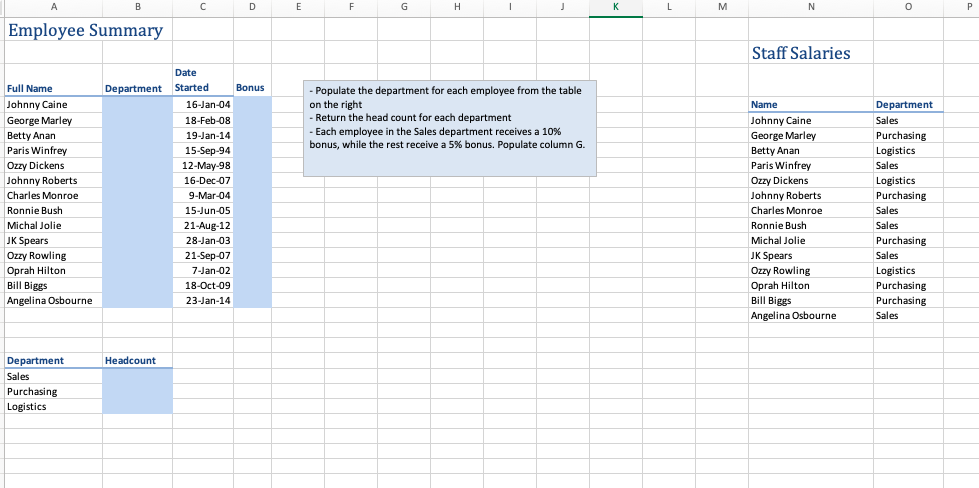Select Ronnie Bush in Full Name column
Screen dimensions: 979x488
[54, 210]
